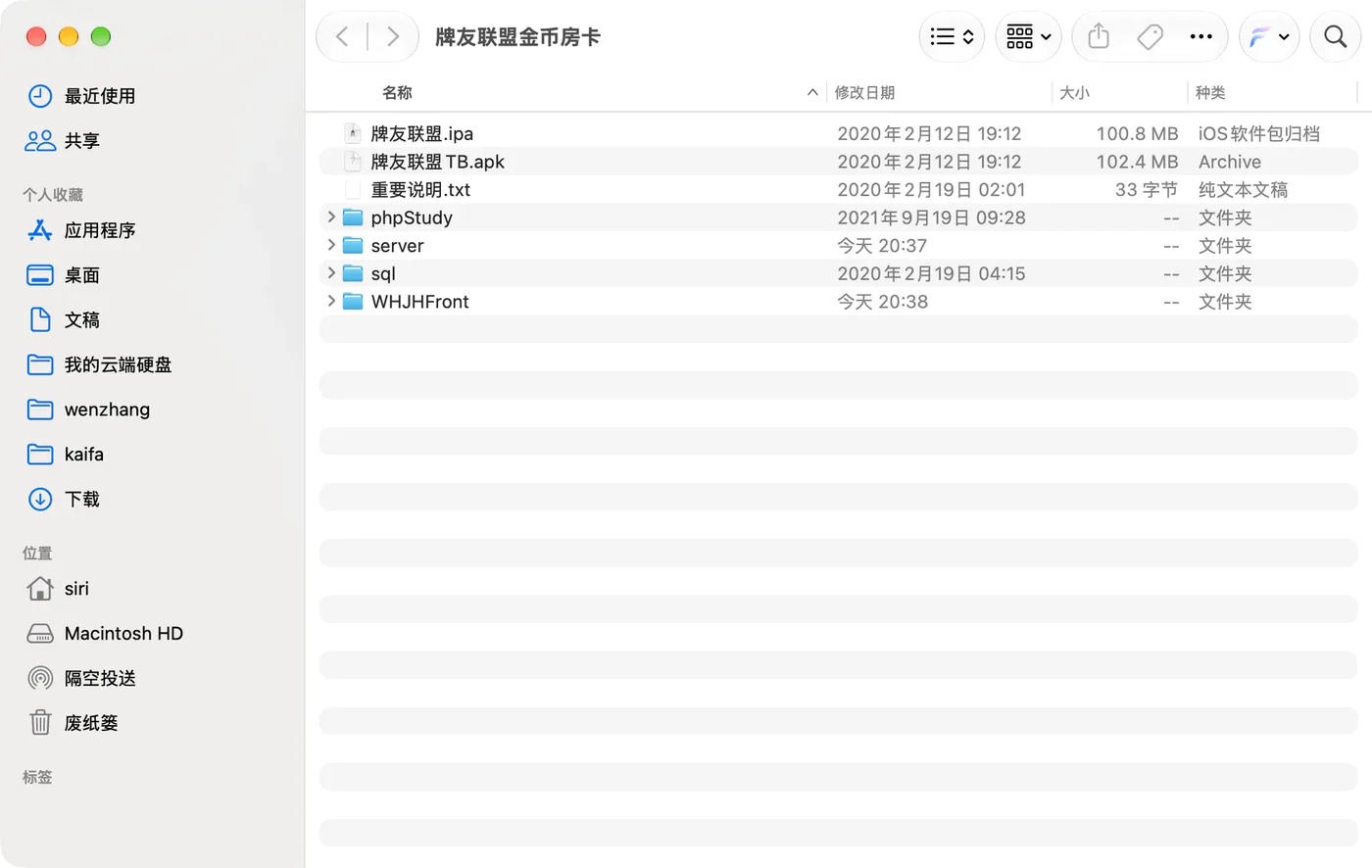Select the file 重要说明.txt
The width and height of the screenshot is (1372, 868).
[x=839, y=189]
